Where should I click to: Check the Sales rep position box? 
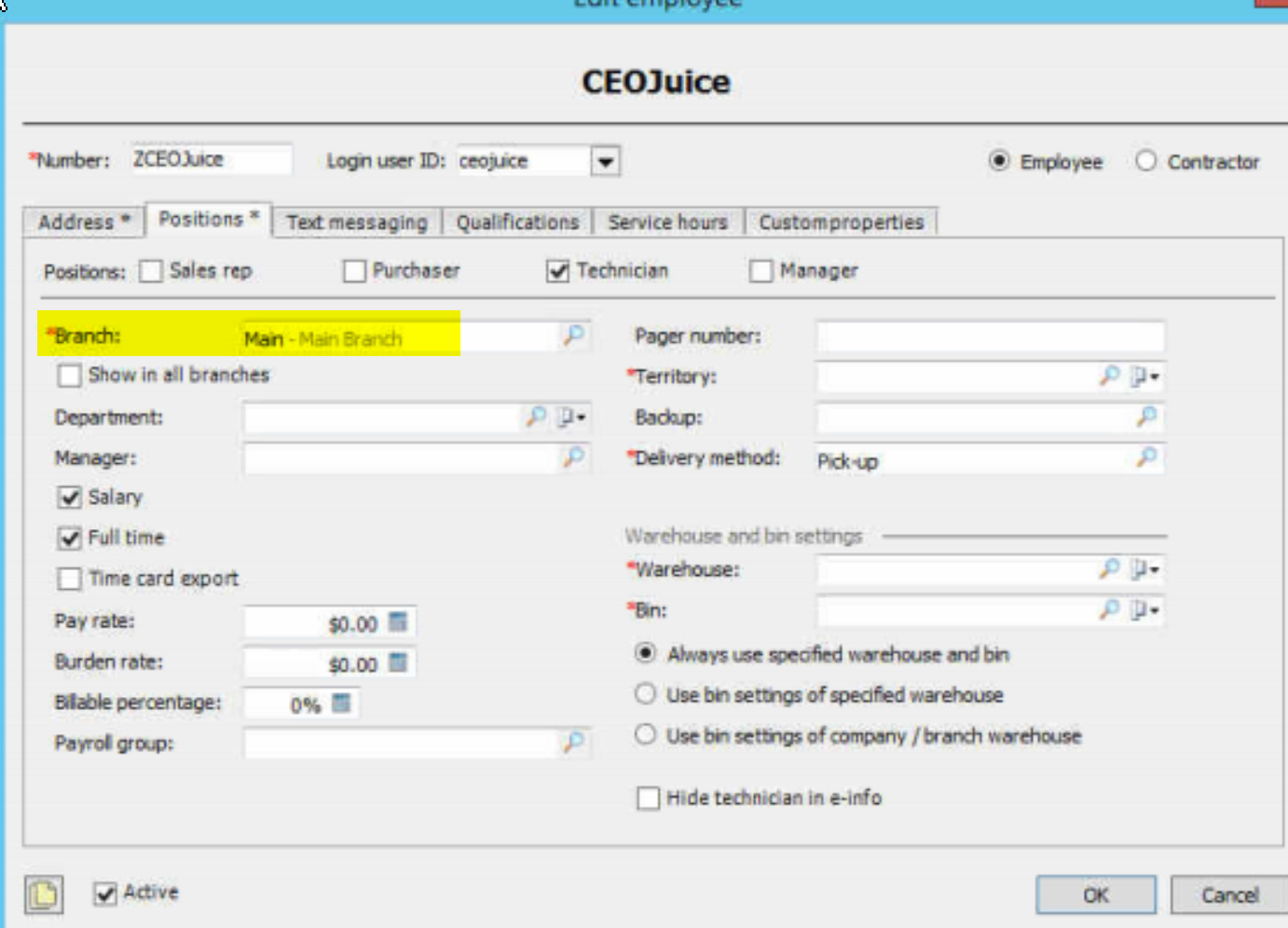(x=151, y=271)
